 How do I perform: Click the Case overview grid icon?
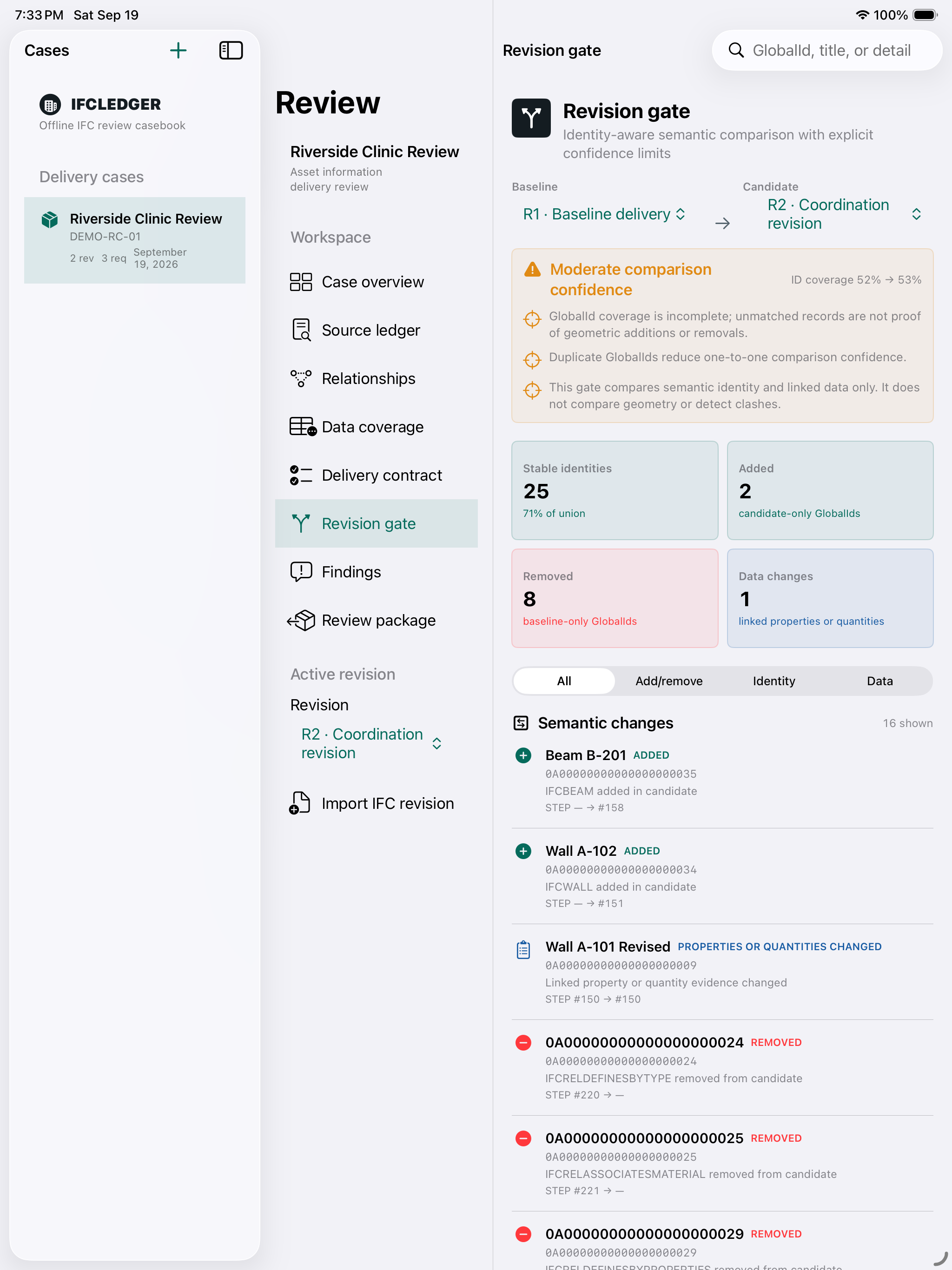click(x=301, y=282)
